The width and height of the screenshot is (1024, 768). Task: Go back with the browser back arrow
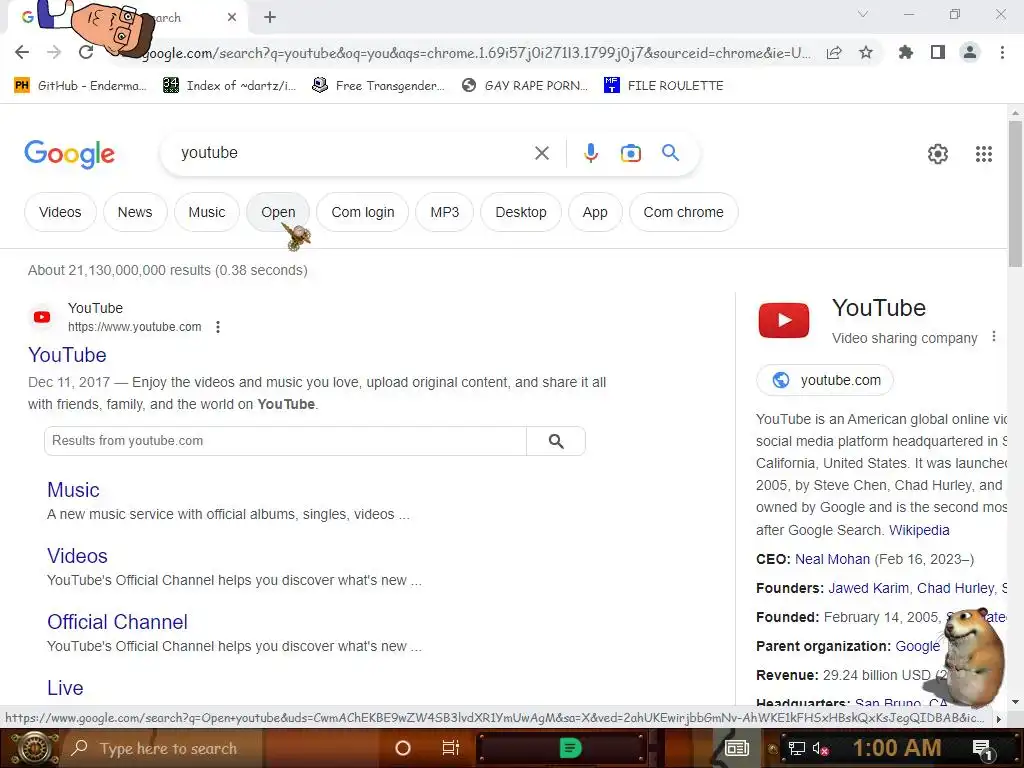[22, 52]
